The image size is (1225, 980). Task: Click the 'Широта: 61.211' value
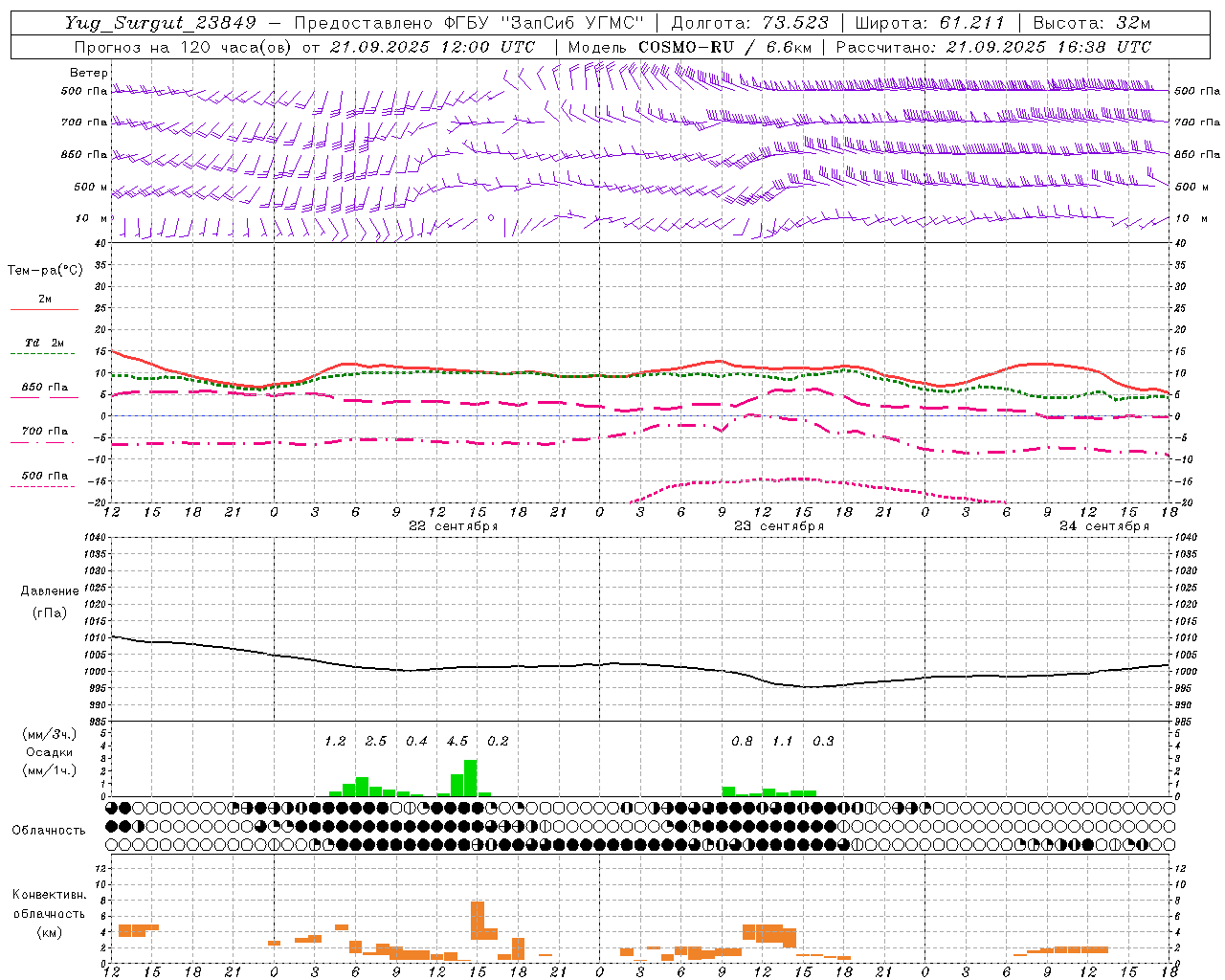pos(930,23)
